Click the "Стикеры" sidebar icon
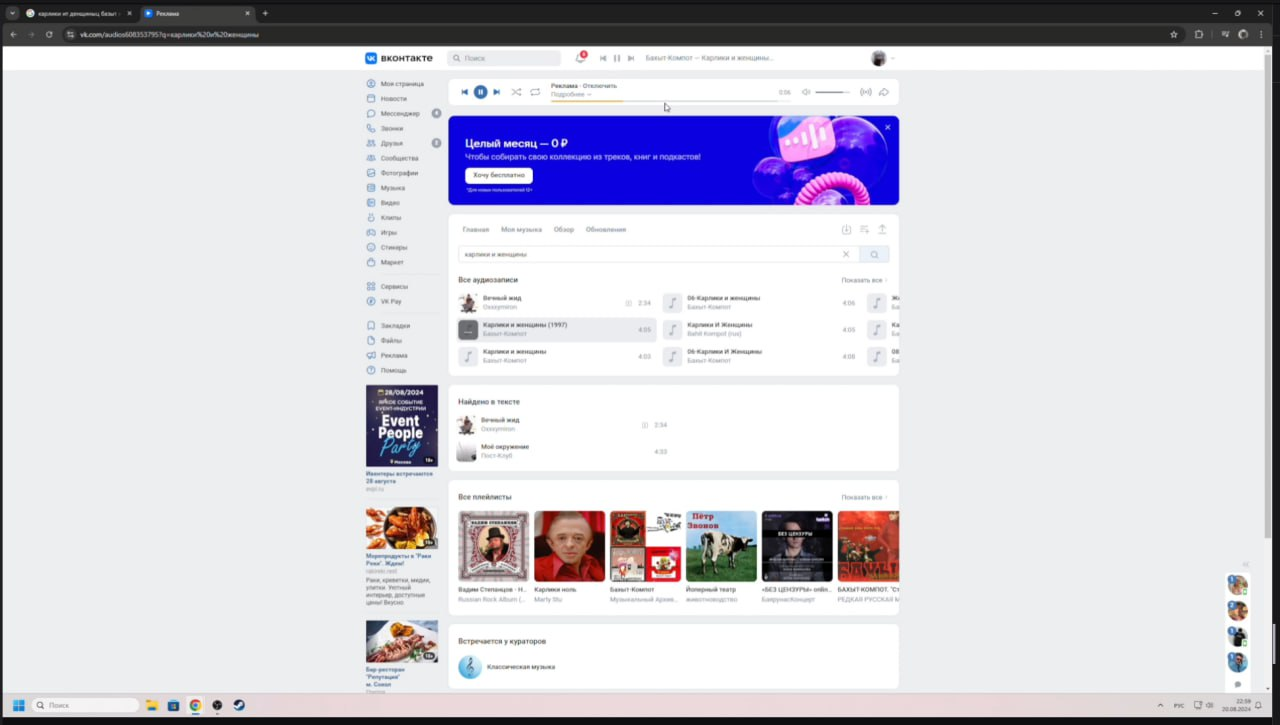The width and height of the screenshot is (1280, 725). pyautogui.click(x=371, y=247)
